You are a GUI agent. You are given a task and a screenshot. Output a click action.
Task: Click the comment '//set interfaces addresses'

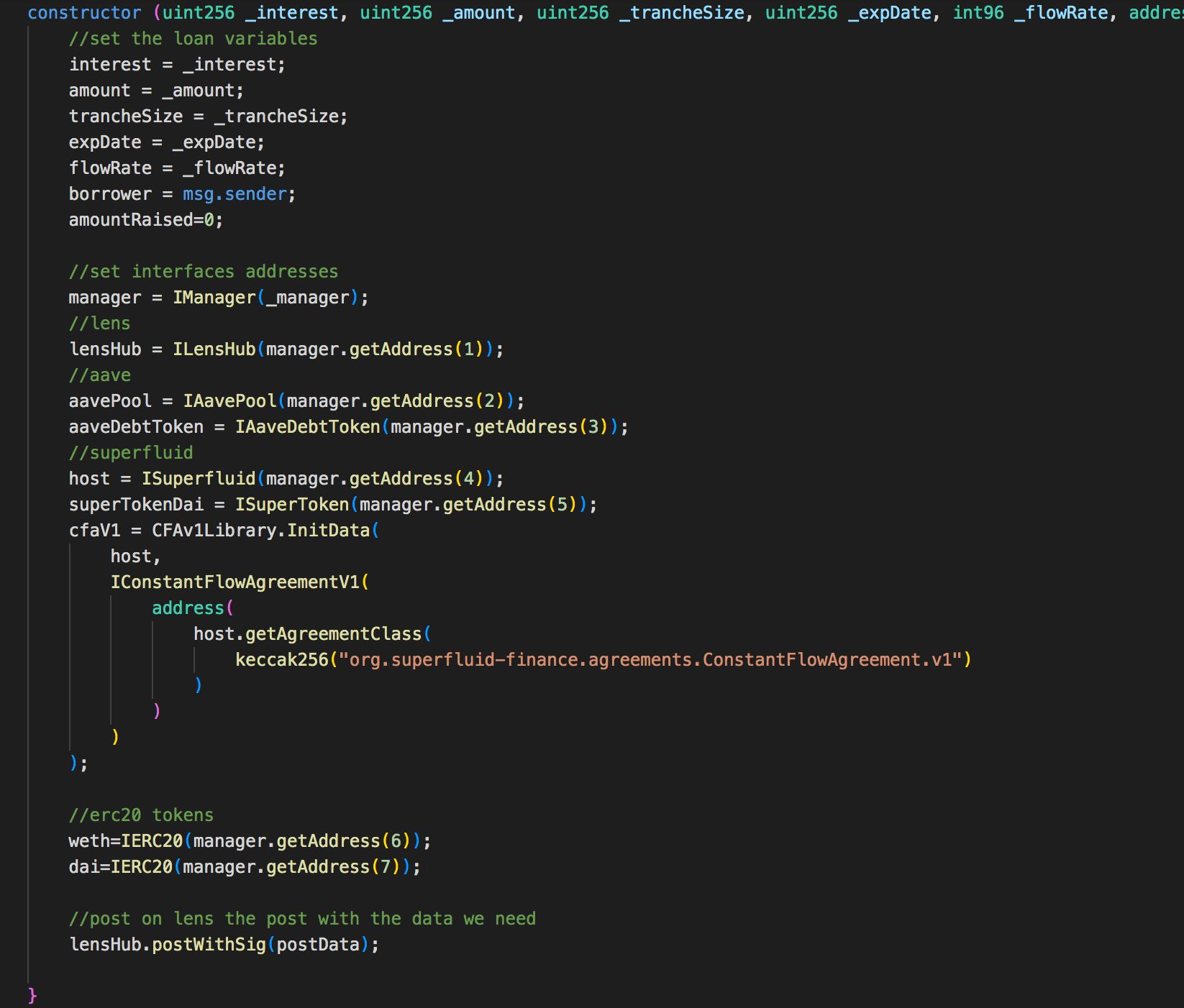pyautogui.click(x=204, y=272)
